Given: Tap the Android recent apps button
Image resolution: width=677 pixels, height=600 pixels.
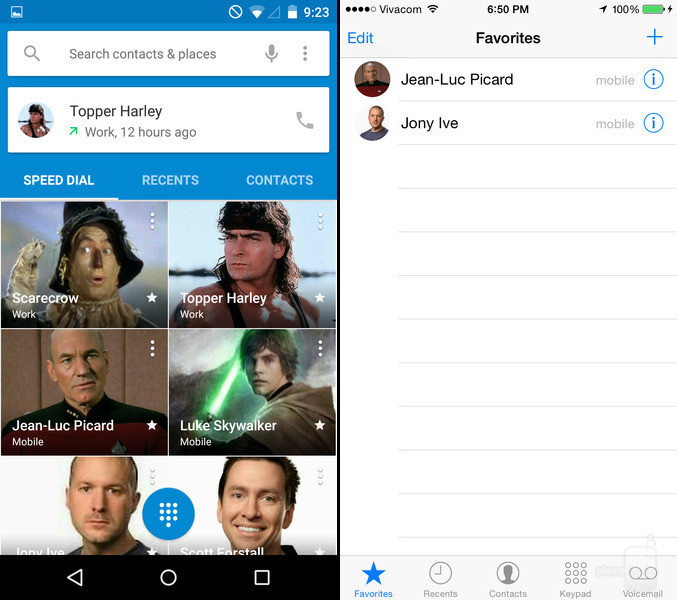Looking at the screenshot, I should 262,577.
